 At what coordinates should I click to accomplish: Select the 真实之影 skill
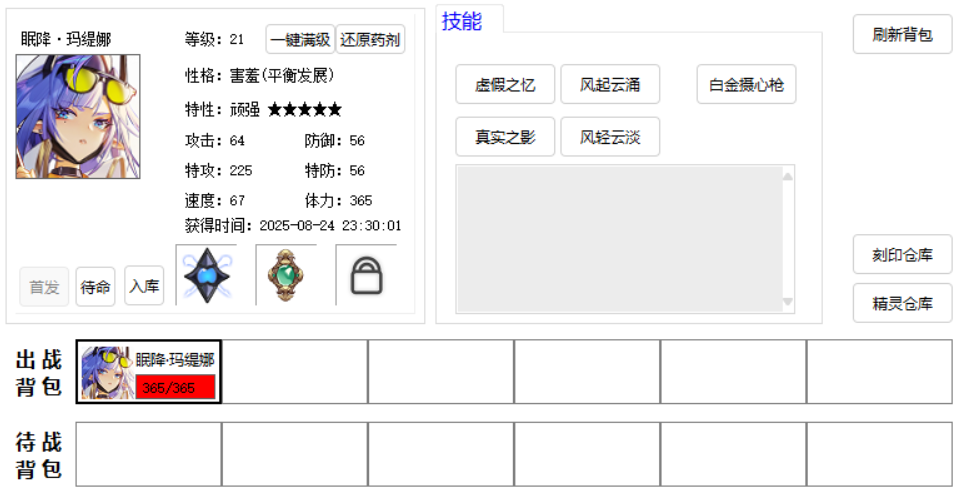pyautogui.click(x=505, y=137)
